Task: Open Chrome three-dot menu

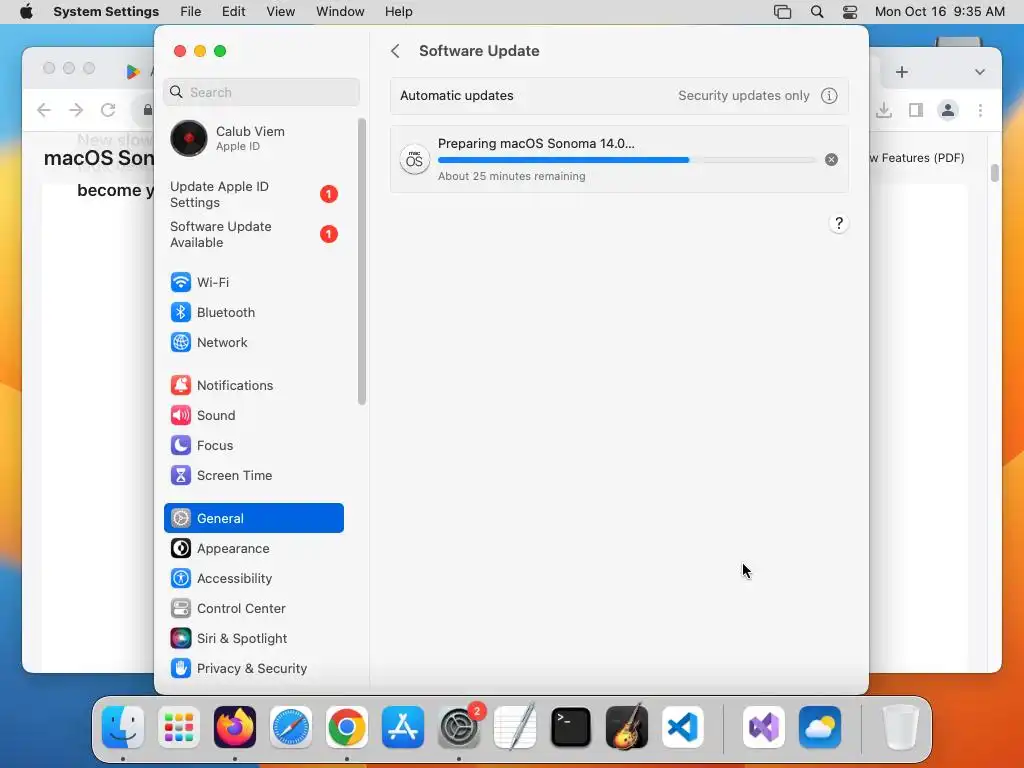Action: [x=980, y=110]
